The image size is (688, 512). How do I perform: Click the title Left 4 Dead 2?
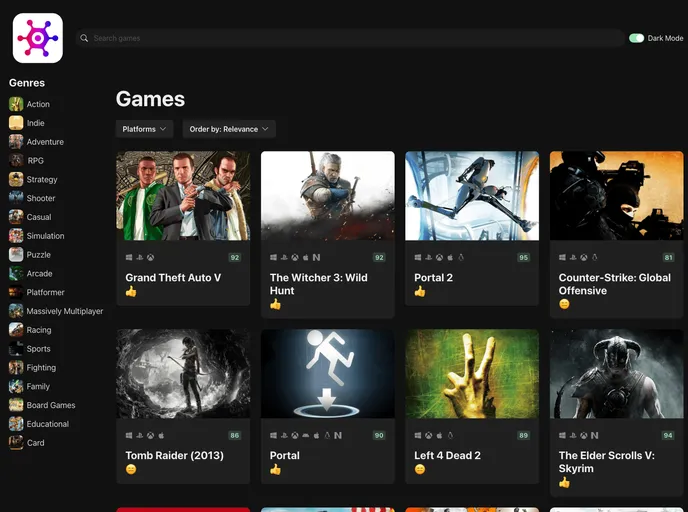(x=448, y=456)
